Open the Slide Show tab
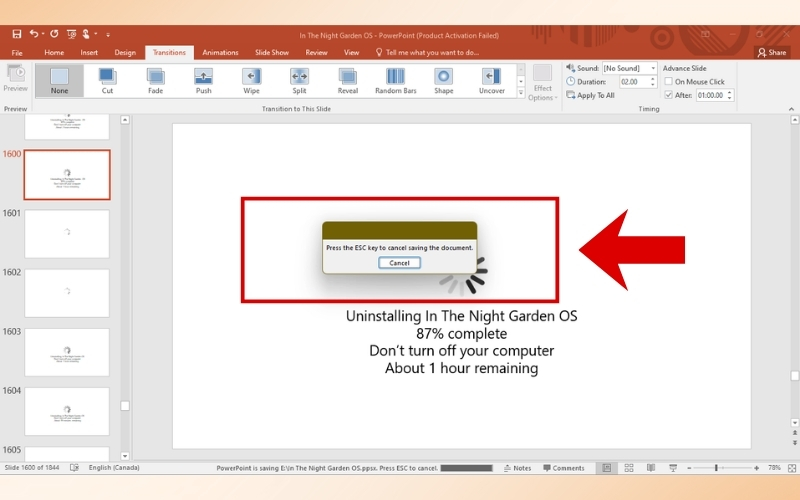800x500 pixels. (271, 53)
